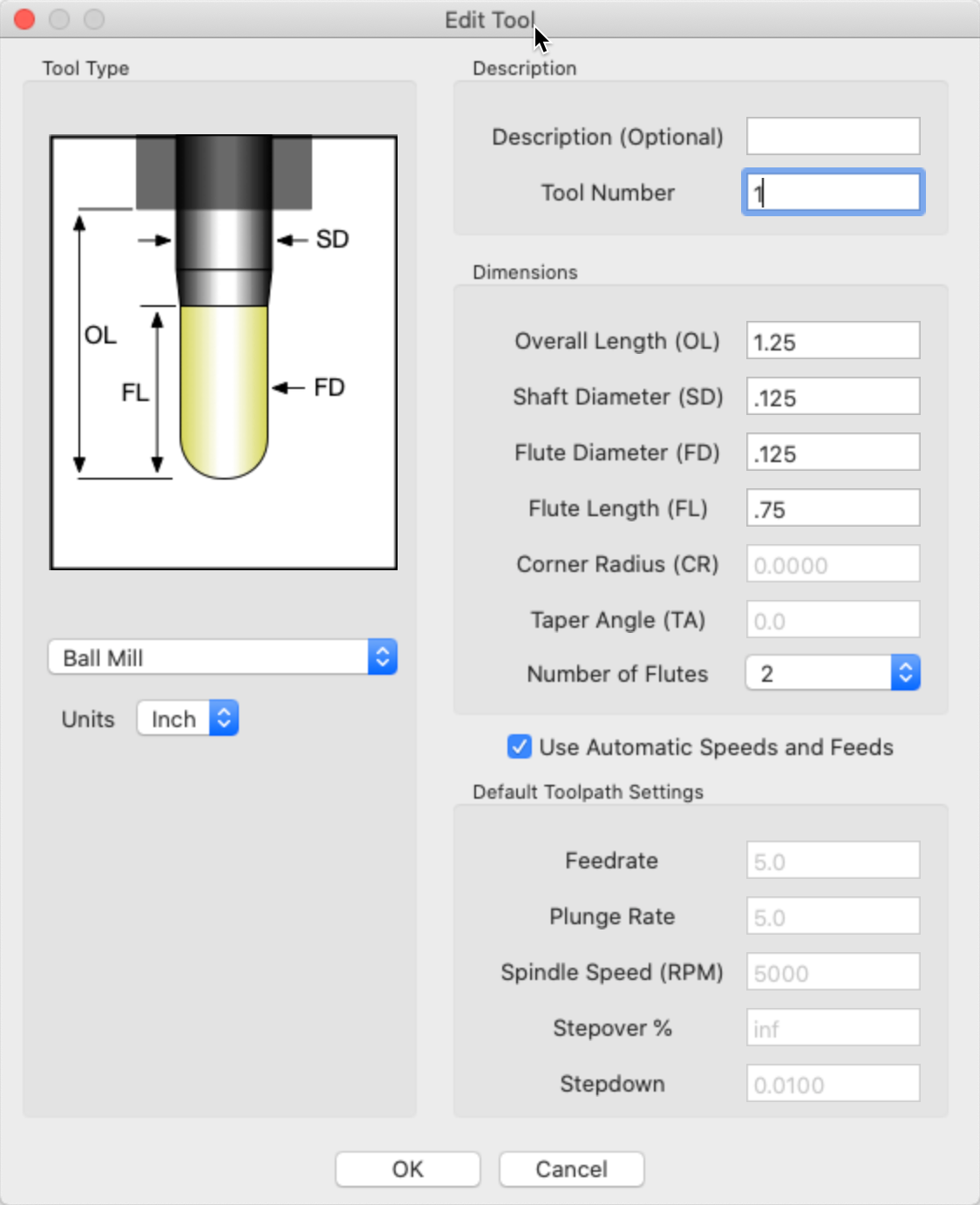Click the Cancel button
The width and height of the screenshot is (980, 1205).
pos(571,1169)
